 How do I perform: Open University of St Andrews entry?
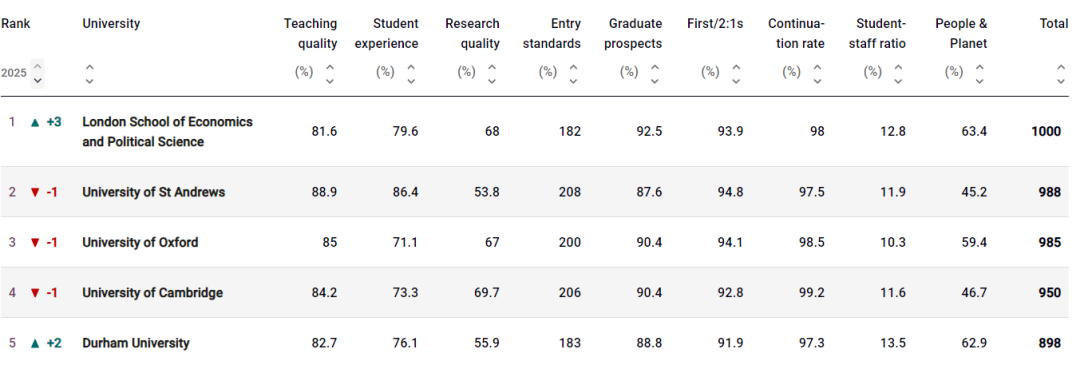click(x=154, y=192)
